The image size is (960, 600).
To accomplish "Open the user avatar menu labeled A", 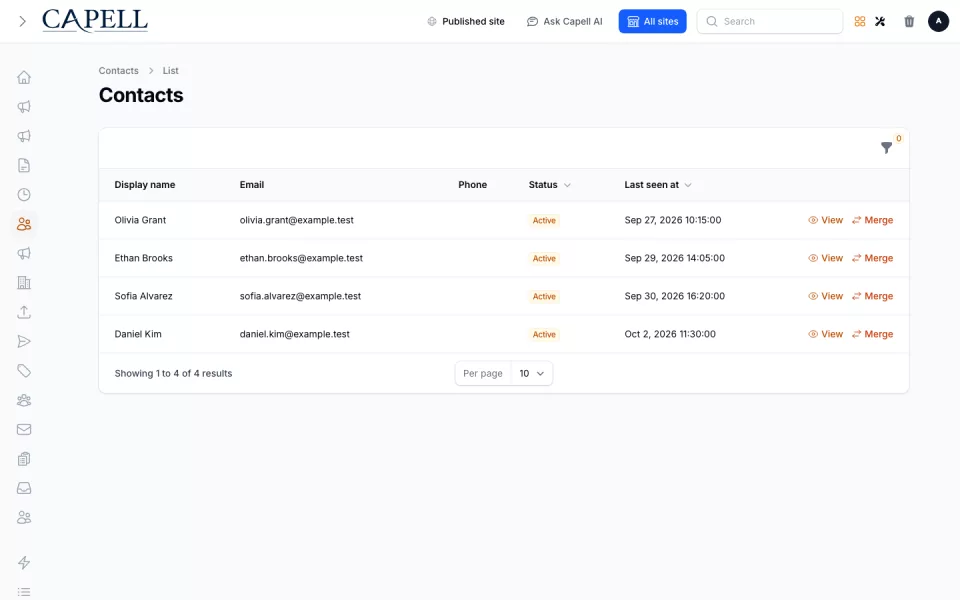I will [x=939, y=21].
